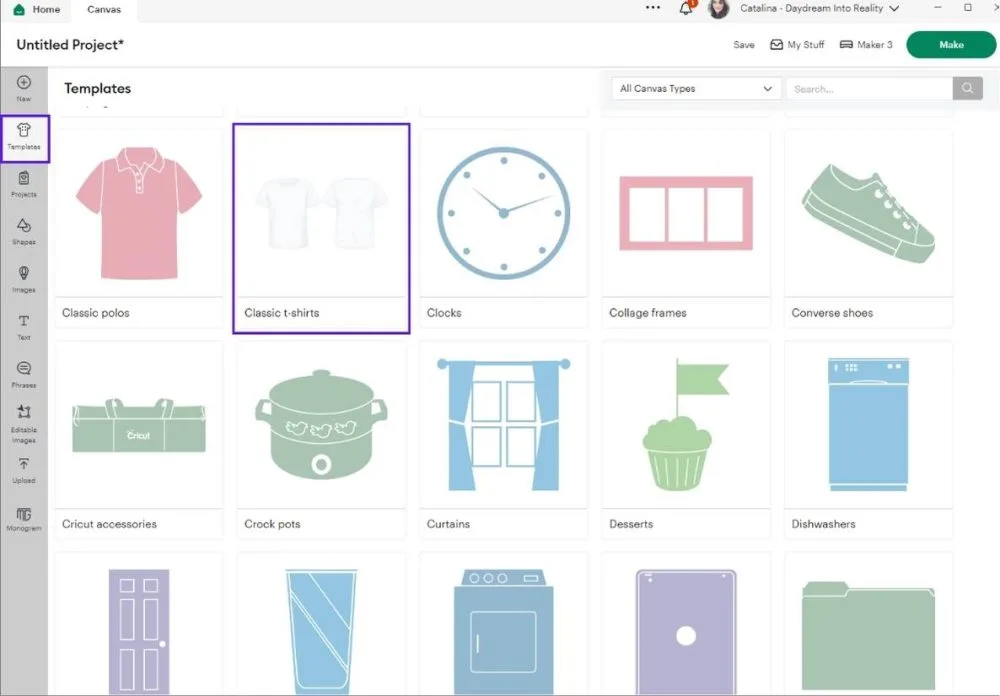Open the notifications bell icon

coord(686,8)
